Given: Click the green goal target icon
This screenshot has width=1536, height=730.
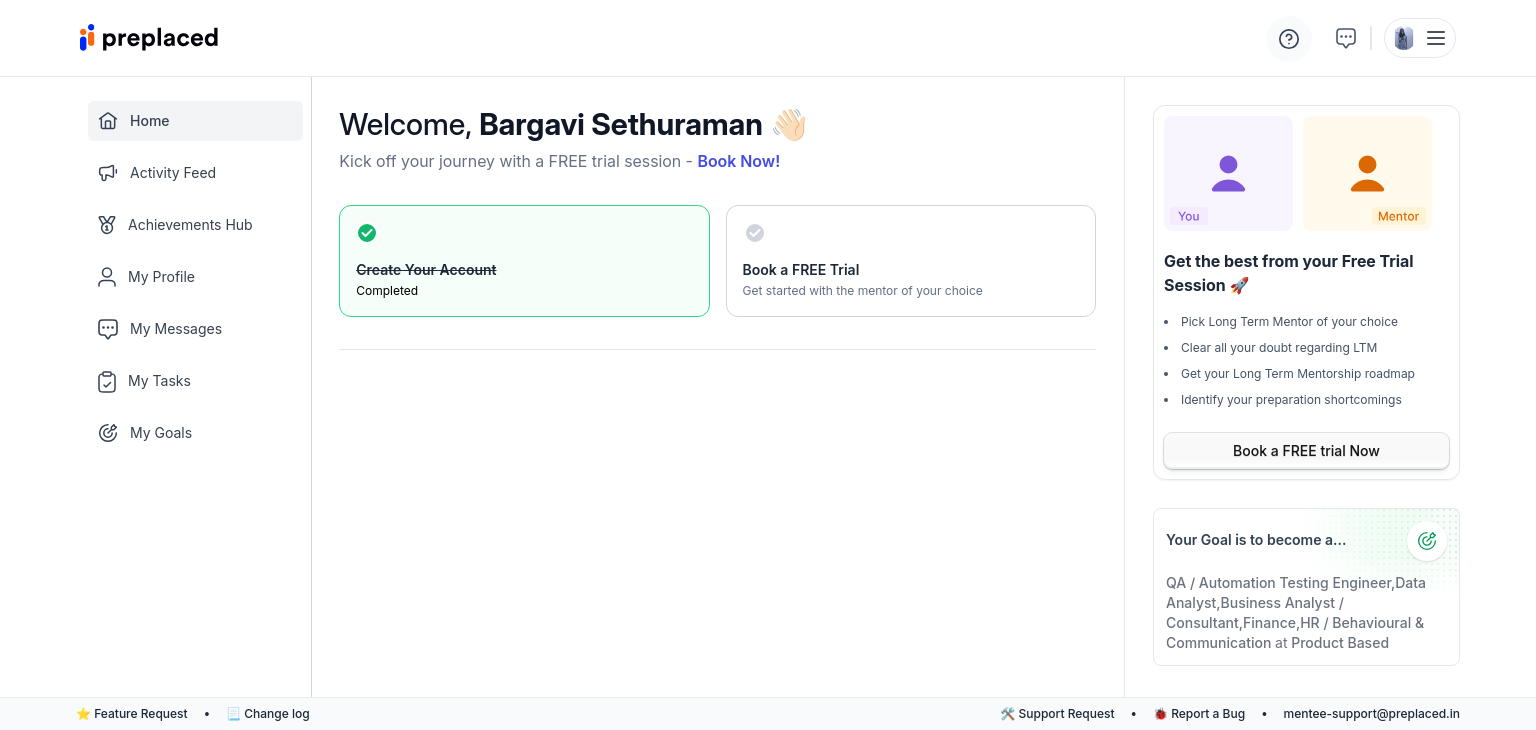Looking at the screenshot, I should click(x=1427, y=541).
